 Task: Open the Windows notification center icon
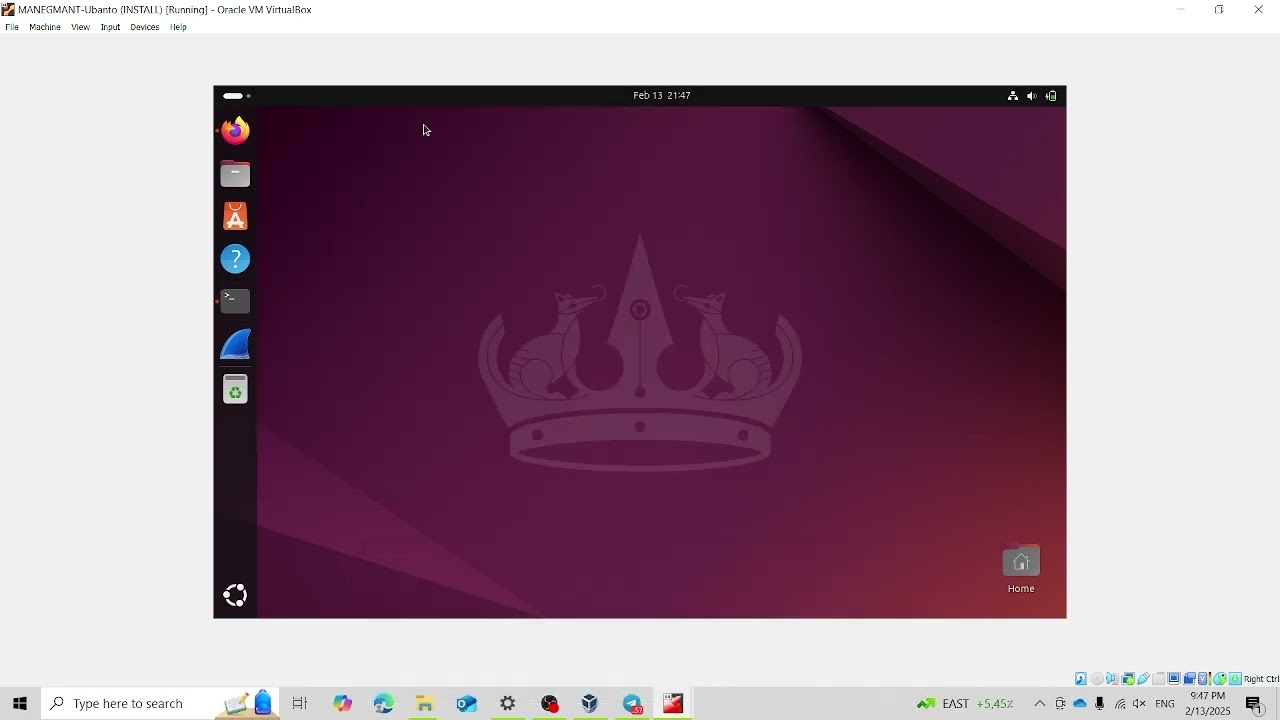(x=1257, y=705)
